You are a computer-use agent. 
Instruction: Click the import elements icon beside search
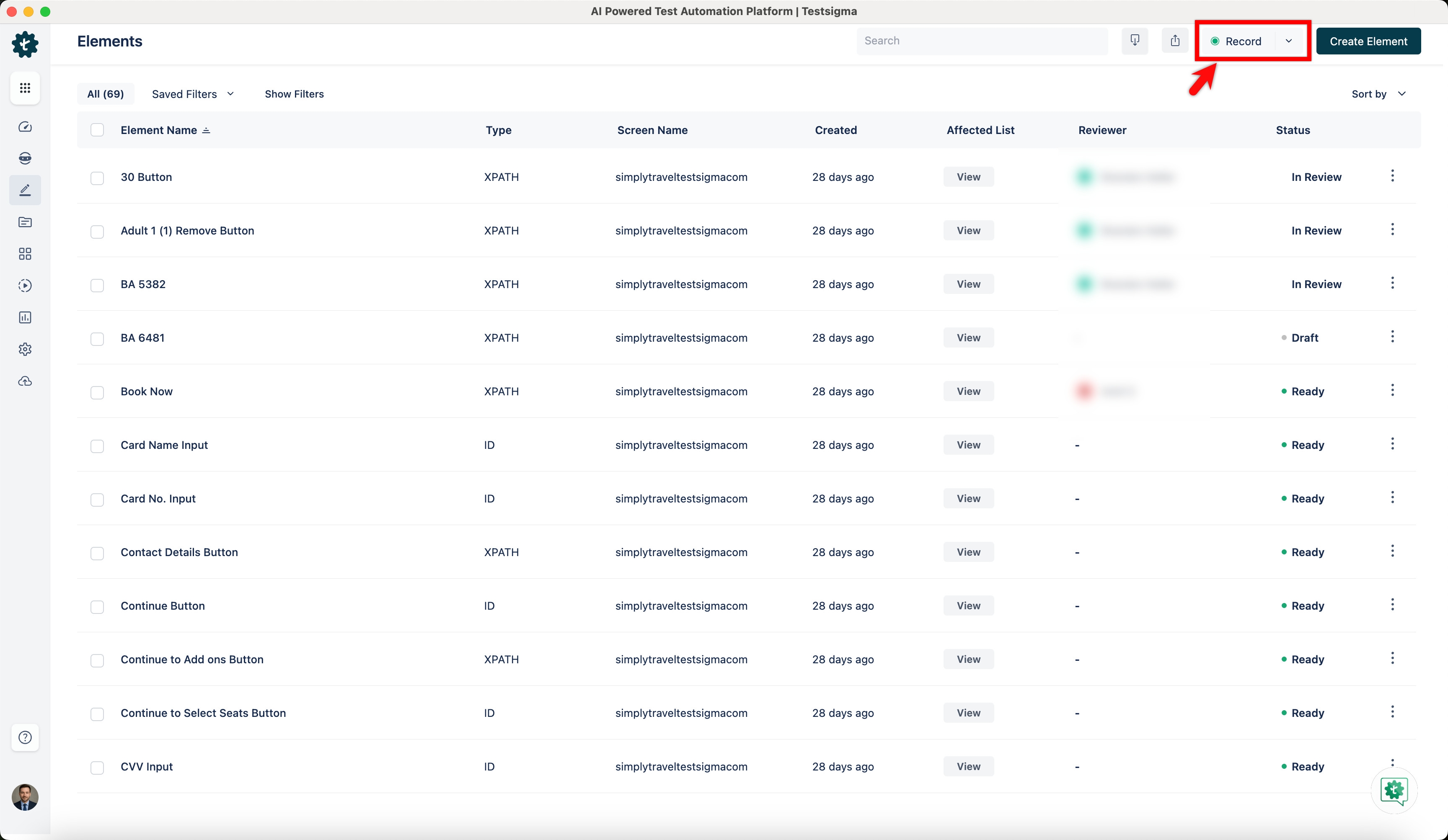1134,41
